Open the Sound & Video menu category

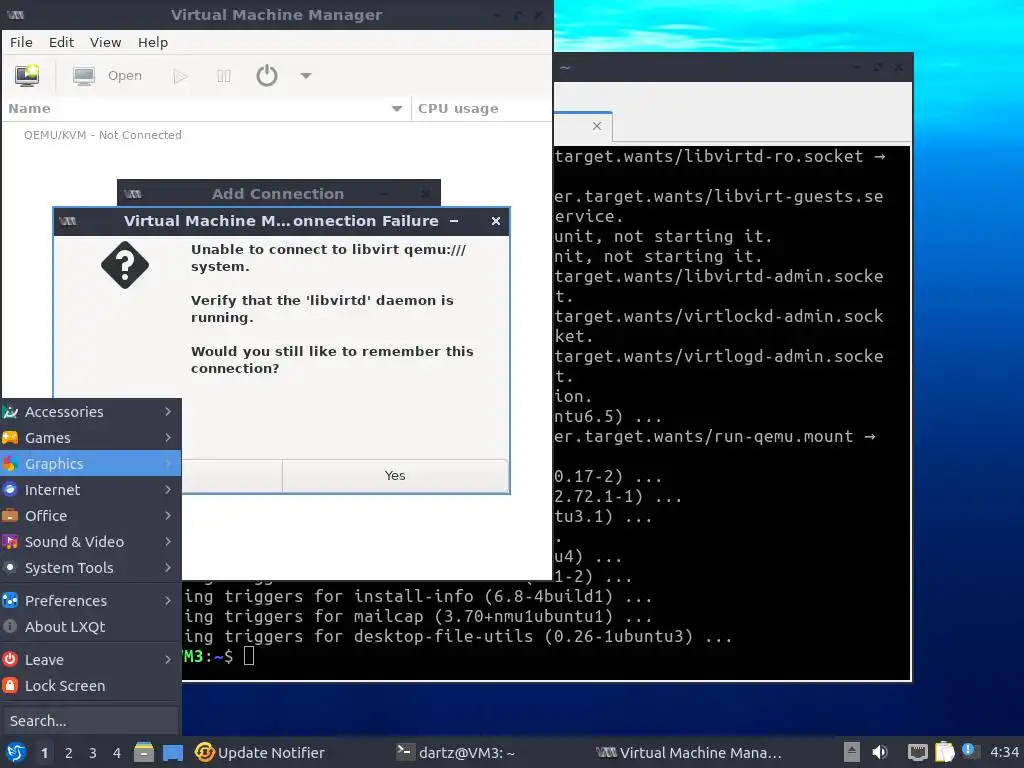pos(91,542)
